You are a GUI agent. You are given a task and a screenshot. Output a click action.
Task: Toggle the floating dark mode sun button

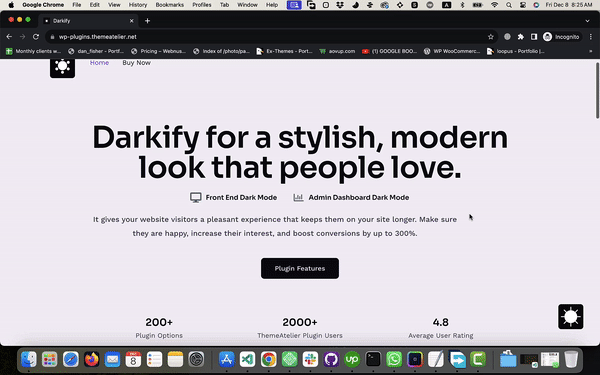click(x=571, y=316)
